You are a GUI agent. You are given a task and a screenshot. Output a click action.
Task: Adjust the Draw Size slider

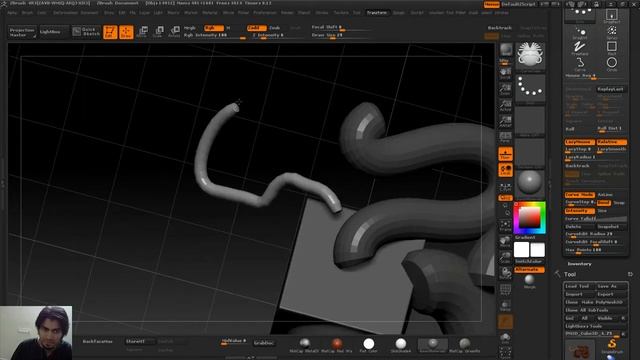(341, 36)
